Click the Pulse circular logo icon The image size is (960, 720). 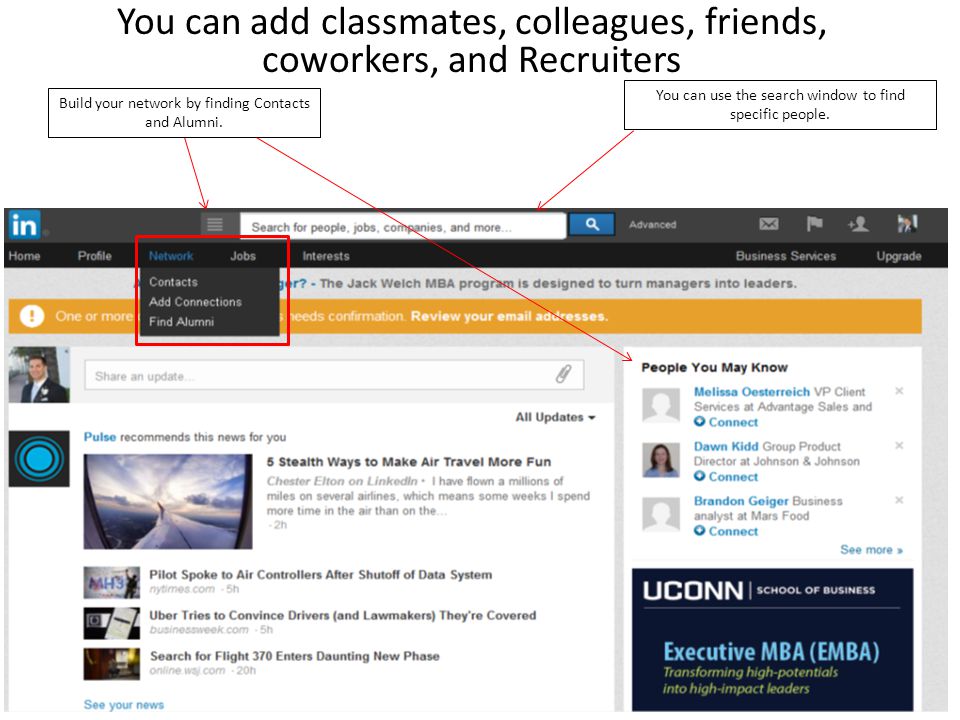click(39, 459)
